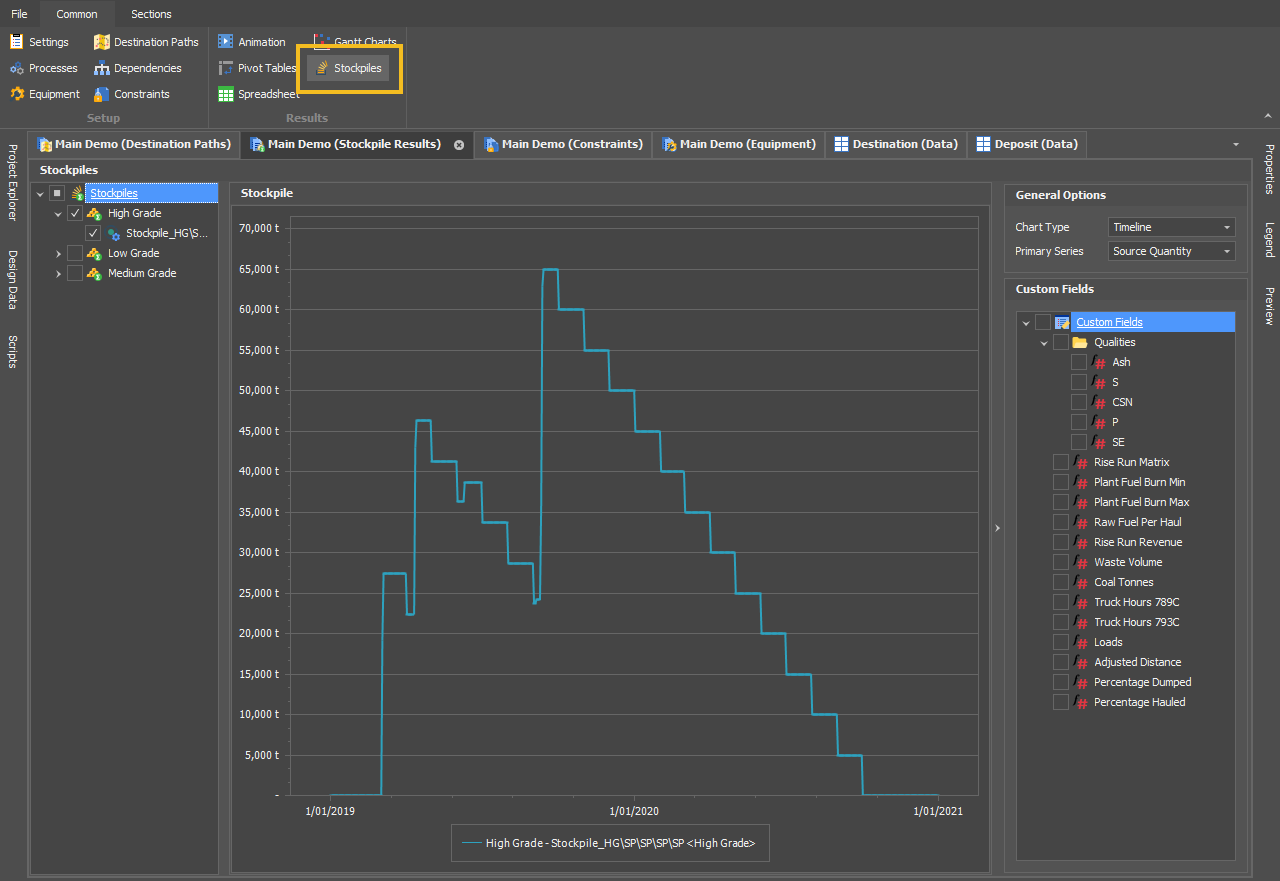Viewport: 1280px width, 881px height.
Task: Open the Spreadsheet results view
Action: tap(258, 94)
